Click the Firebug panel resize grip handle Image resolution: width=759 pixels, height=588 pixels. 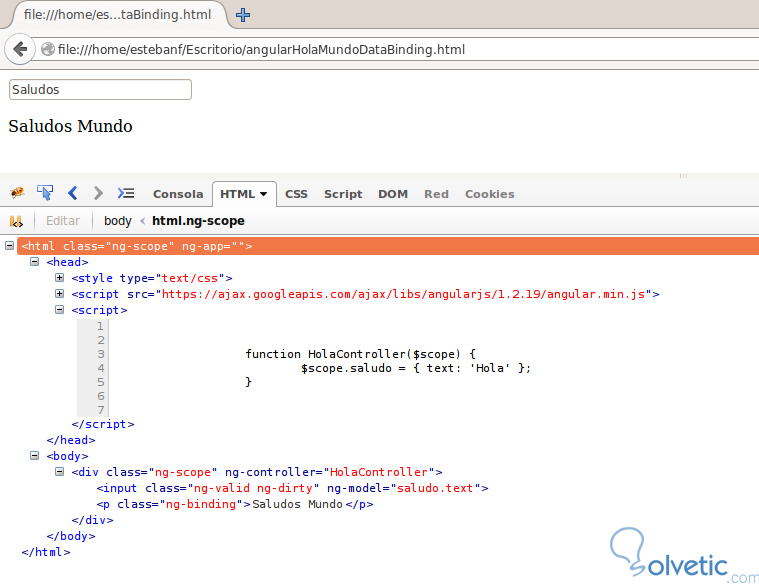pos(683,176)
